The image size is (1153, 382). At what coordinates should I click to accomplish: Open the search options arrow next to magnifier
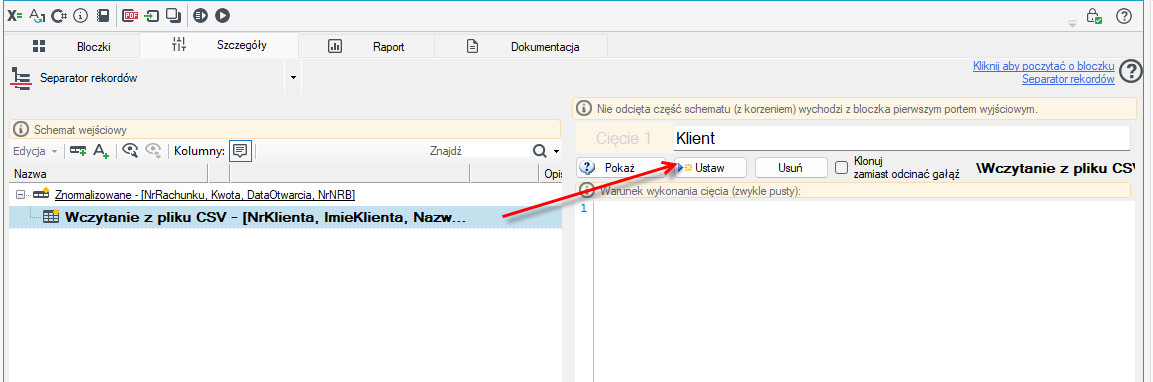click(x=557, y=151)
